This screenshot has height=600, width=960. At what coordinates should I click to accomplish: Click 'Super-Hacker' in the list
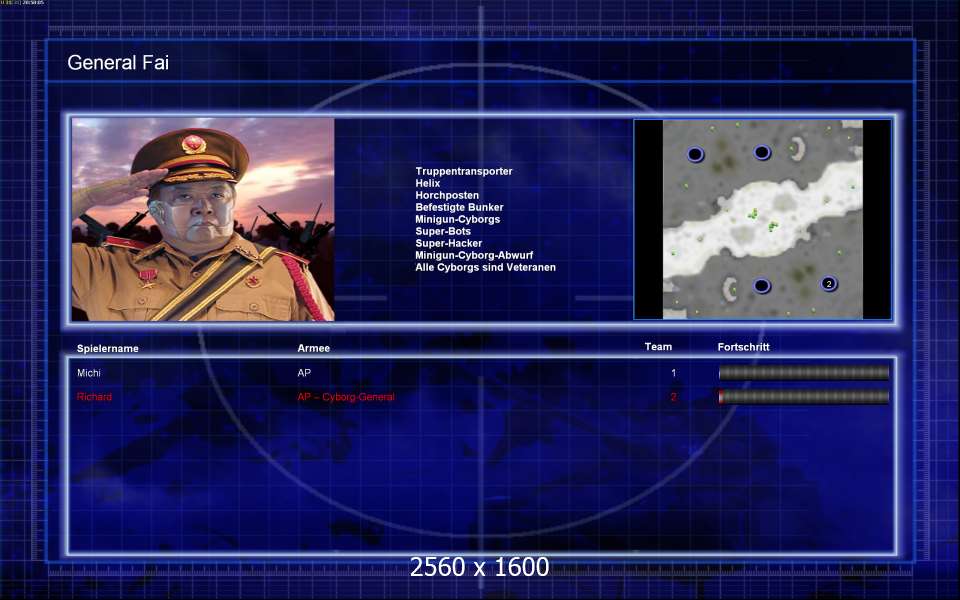point(448,243)
